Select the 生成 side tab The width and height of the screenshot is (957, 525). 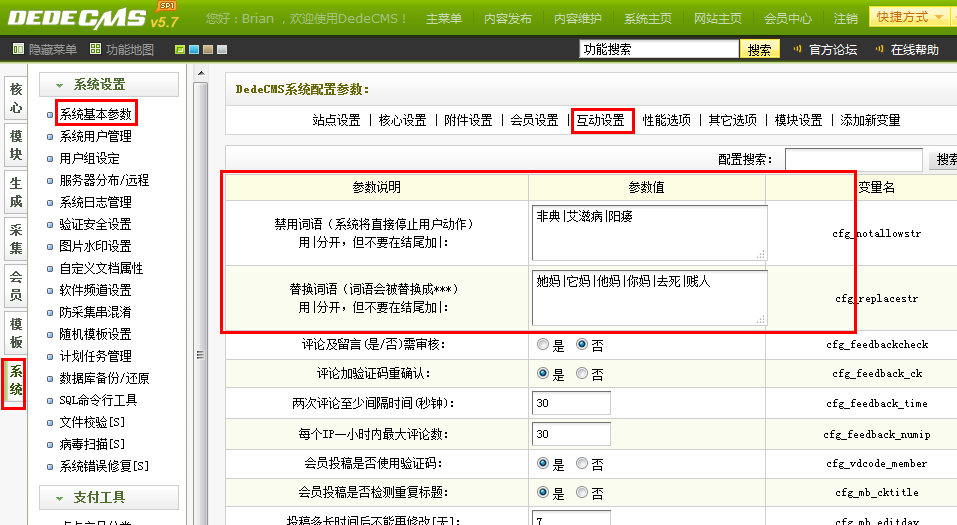tap(16, 192)
